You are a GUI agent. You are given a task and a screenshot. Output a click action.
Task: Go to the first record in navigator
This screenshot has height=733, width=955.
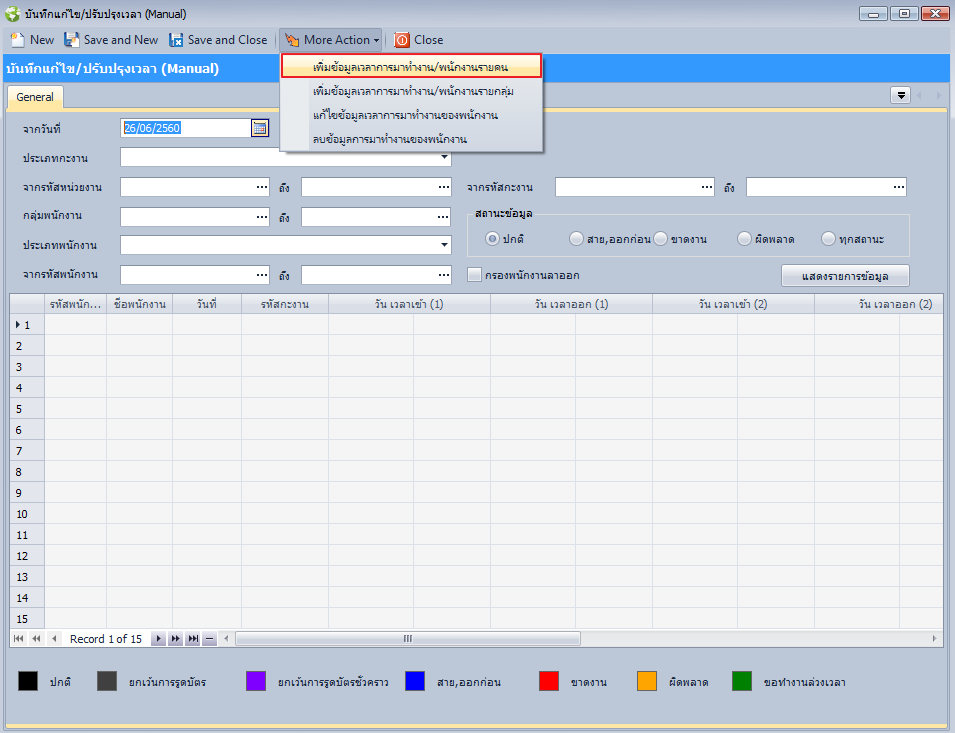pyautogui.click(x=20, y=638)
